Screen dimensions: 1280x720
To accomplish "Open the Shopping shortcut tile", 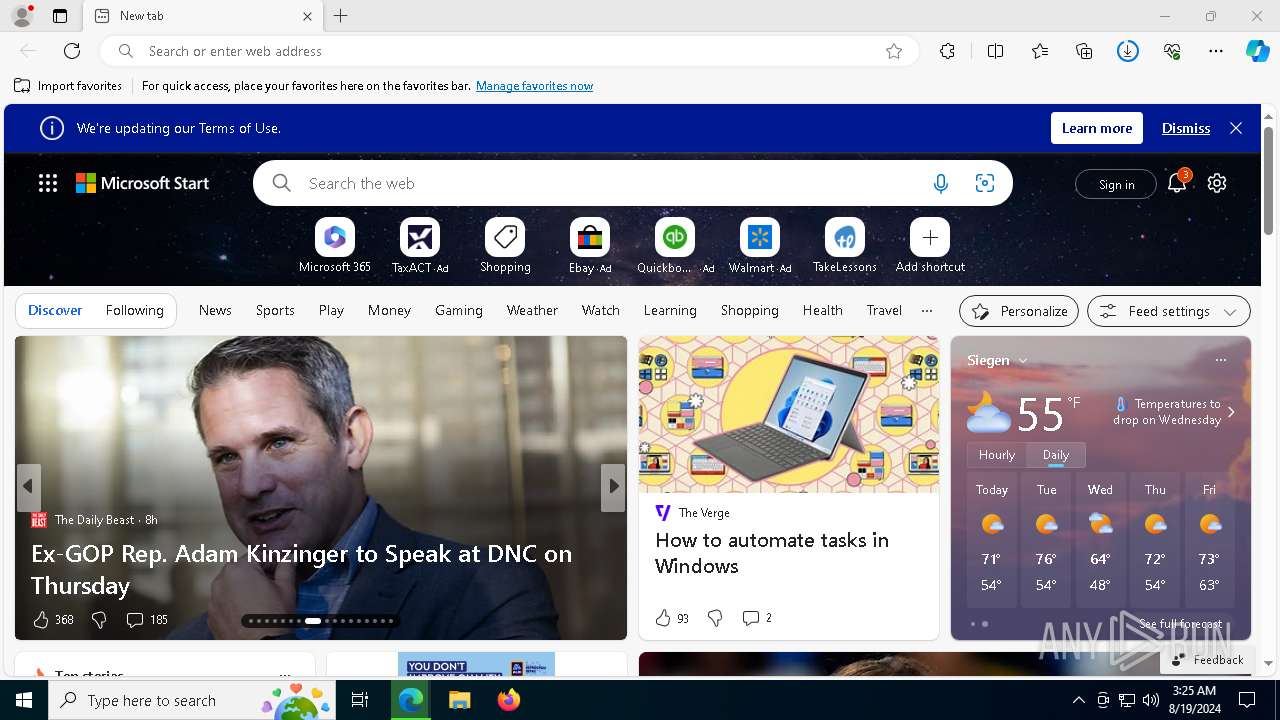I will click(505, 246).
